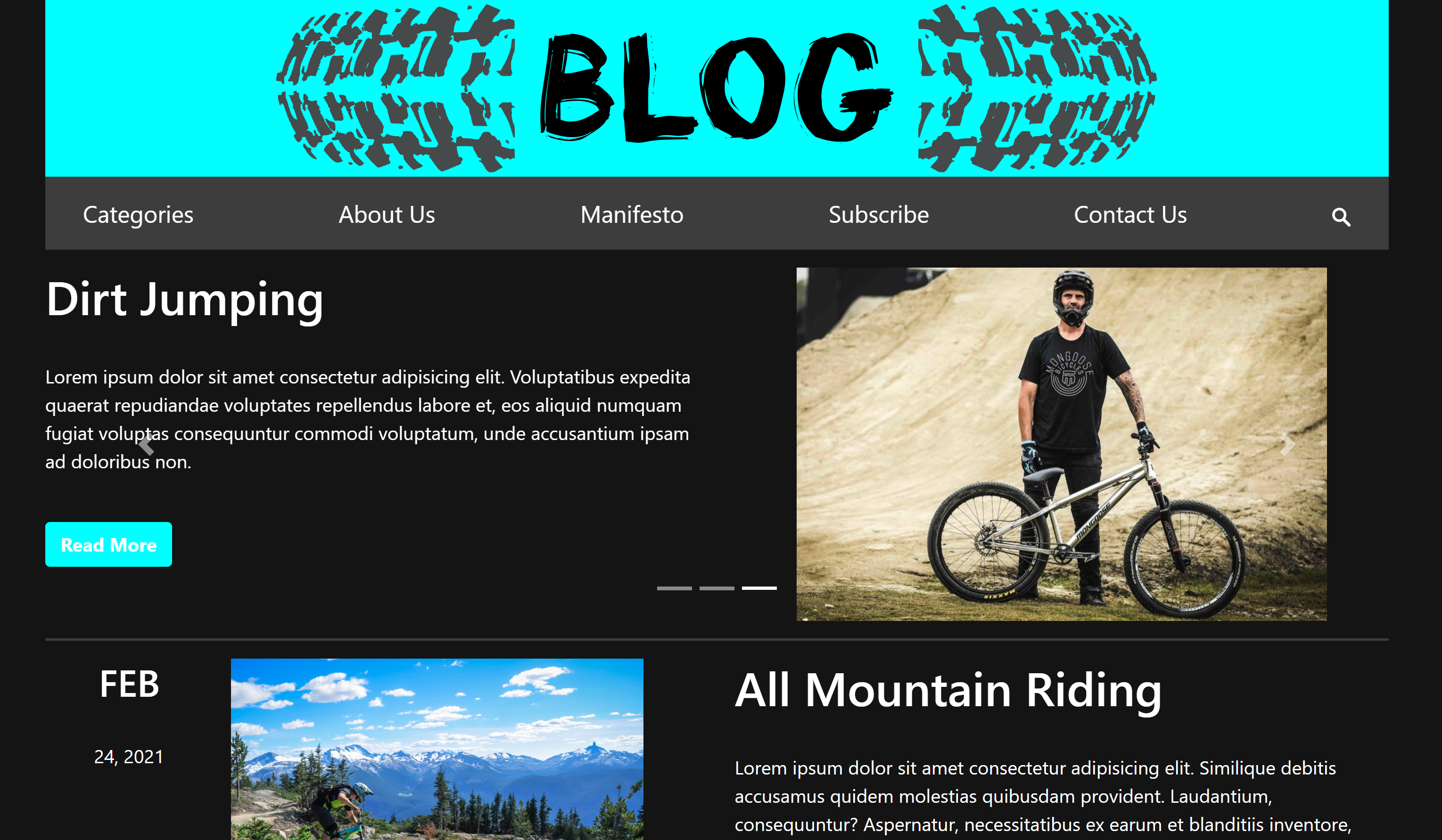Open the All Mountain Riding article title
This screenshot has height=840, width=1442.
click(948, 691)
